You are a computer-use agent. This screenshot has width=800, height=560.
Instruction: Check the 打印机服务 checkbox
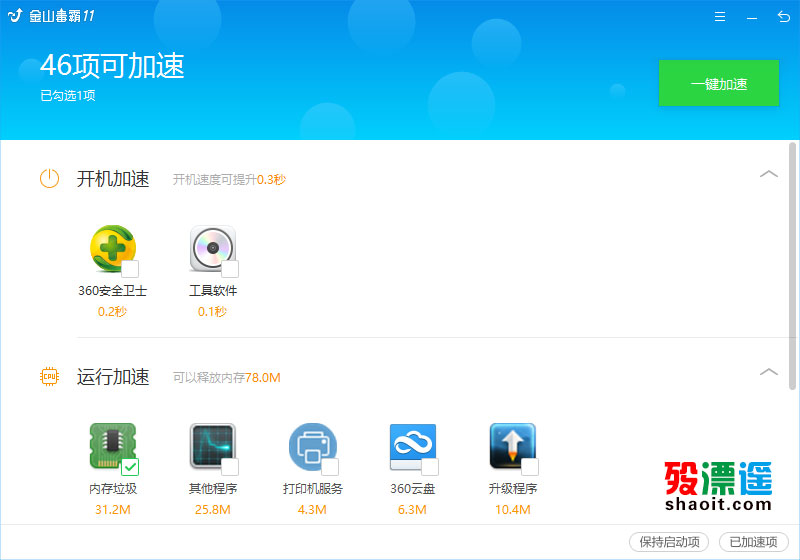330,467
